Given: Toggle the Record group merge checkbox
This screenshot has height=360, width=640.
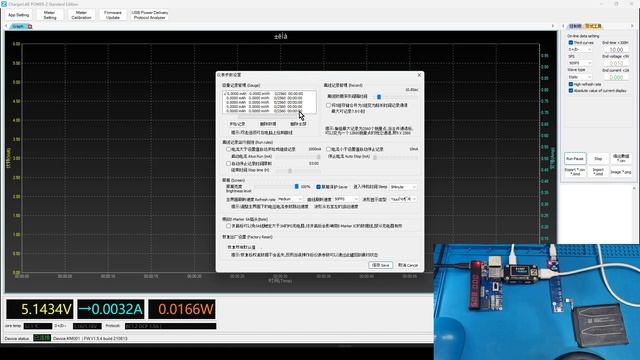Looking at the screenshot, I should point(328,105).
